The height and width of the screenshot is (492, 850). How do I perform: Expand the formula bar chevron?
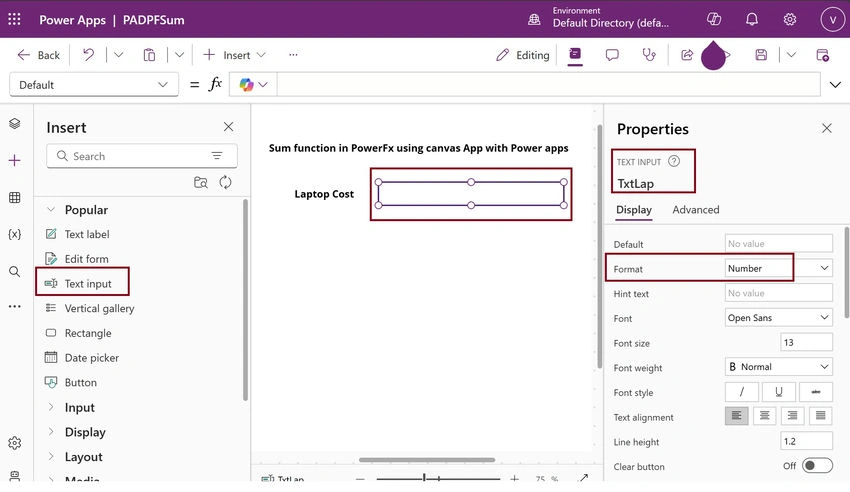(835, 85)
